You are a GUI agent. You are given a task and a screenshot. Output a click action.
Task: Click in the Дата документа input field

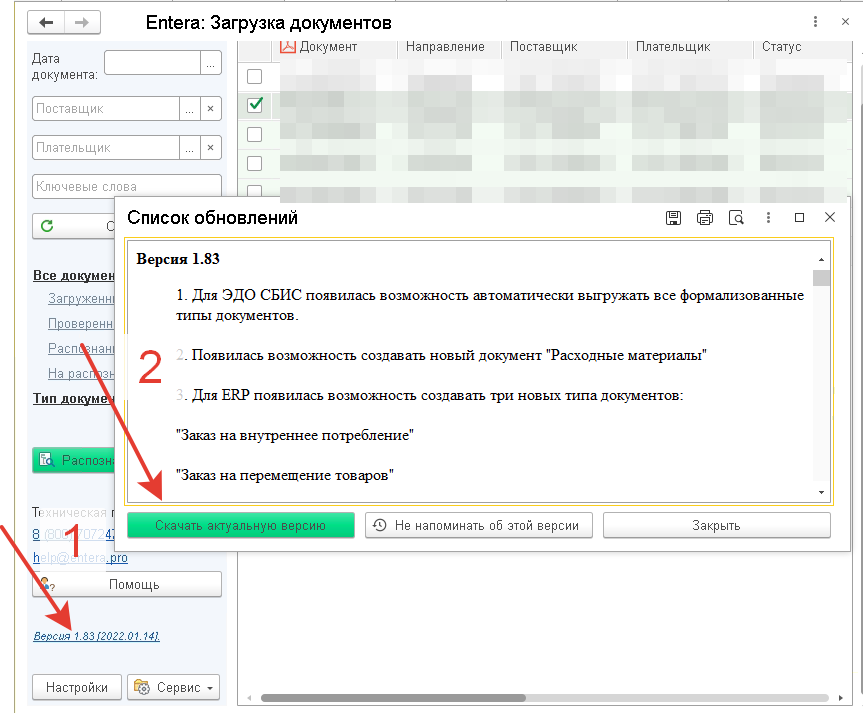pyautogui.click(x=152, y=63)
